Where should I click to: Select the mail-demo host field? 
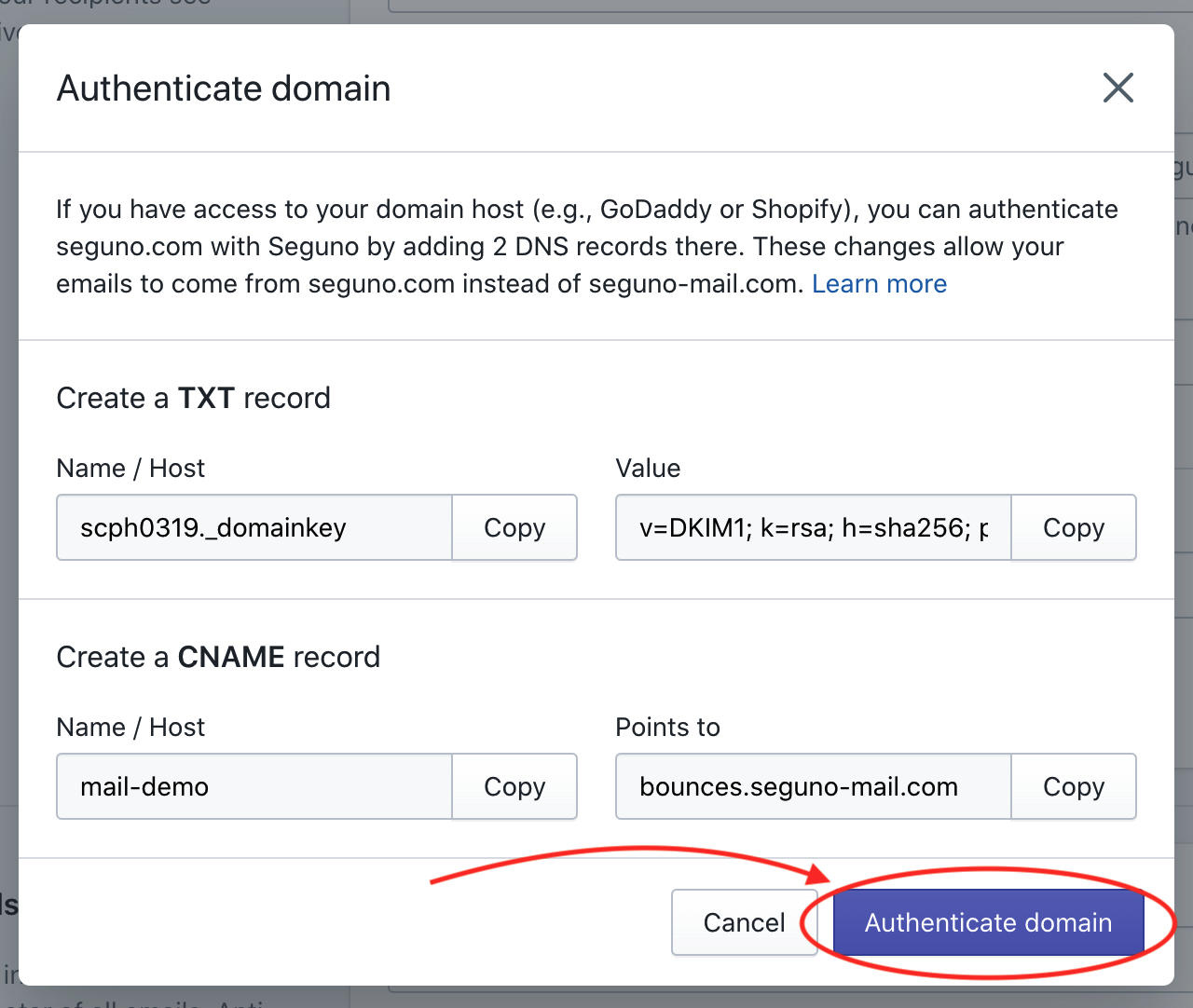coord(254,786)
